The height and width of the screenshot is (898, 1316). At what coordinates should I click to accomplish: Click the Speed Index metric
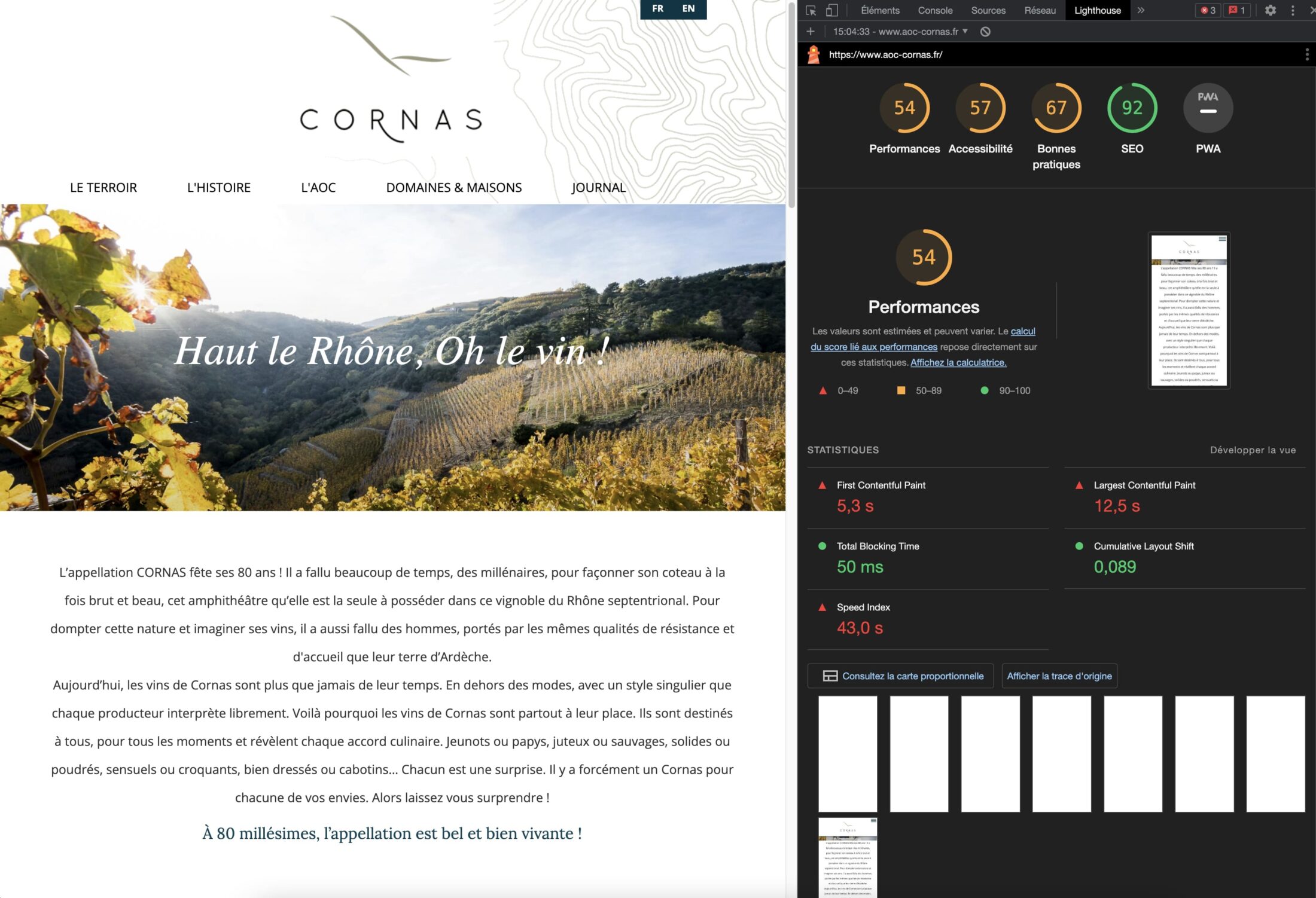(x=928, y=619)
